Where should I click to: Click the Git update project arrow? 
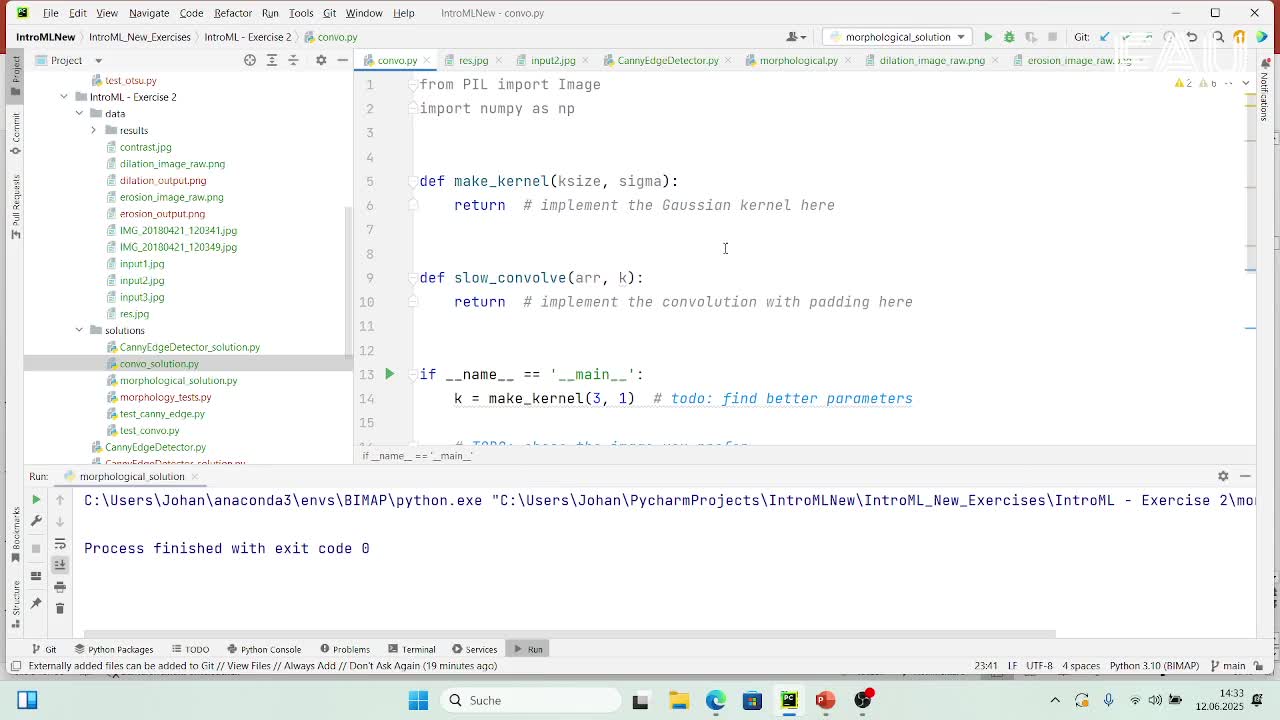1104,37
